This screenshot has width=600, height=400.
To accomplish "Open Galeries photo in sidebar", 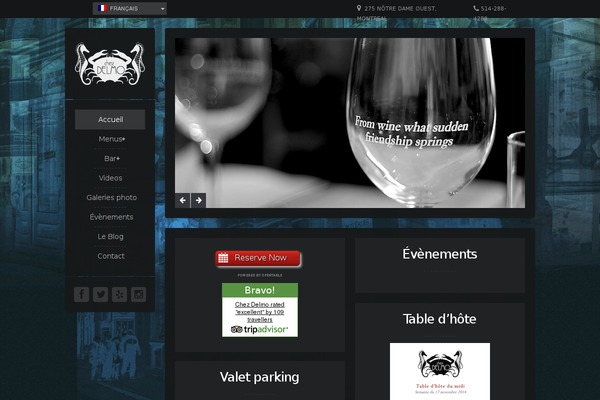I will point(111,198).
